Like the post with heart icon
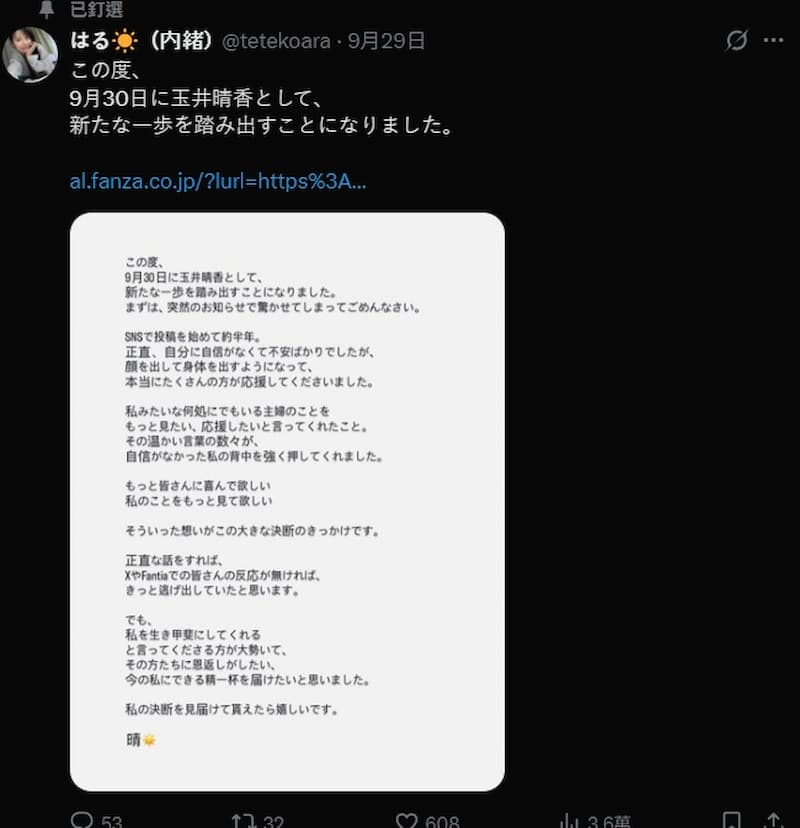This screenshot has width=800, height=828. 407,821
